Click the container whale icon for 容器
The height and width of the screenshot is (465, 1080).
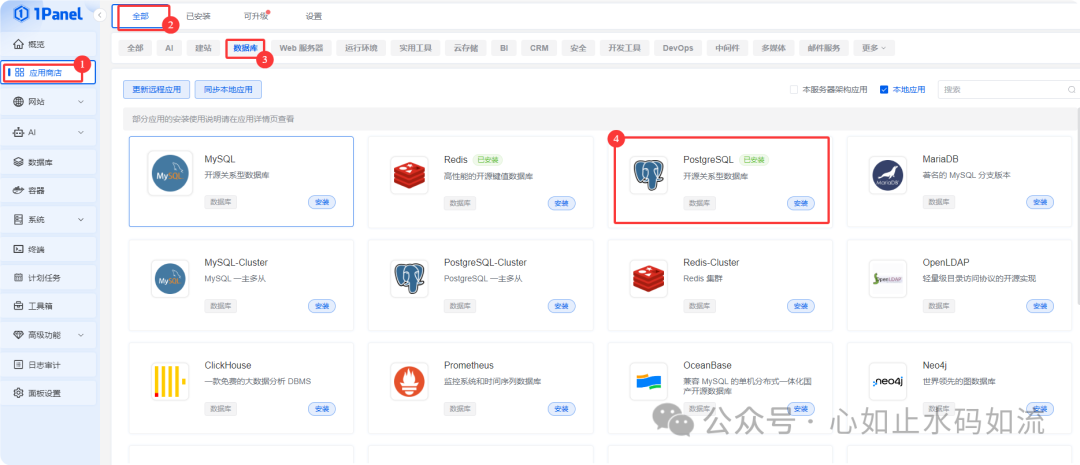click(19, 190)
